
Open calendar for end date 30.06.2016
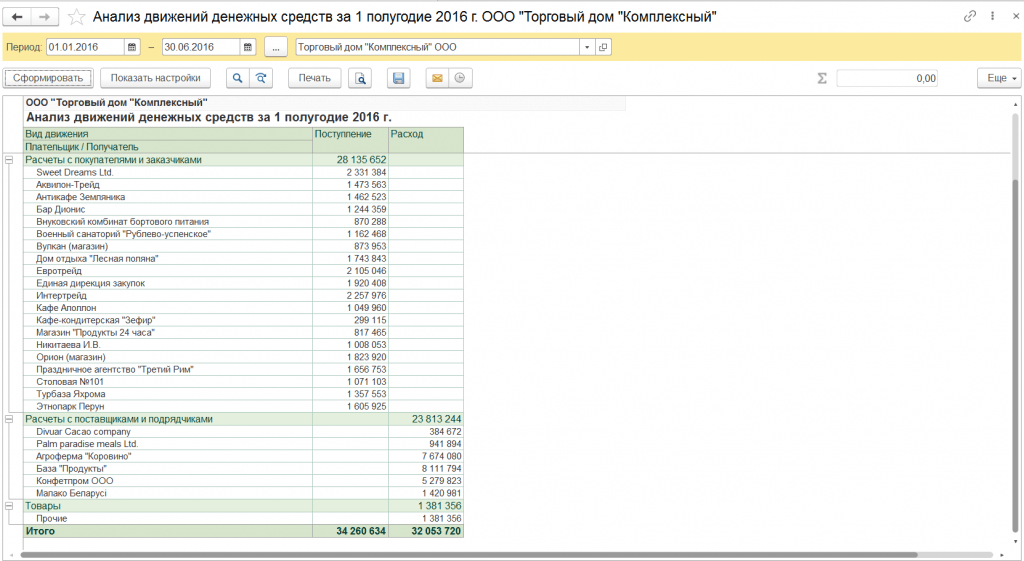pyautogui.click(x=247, y=47)
